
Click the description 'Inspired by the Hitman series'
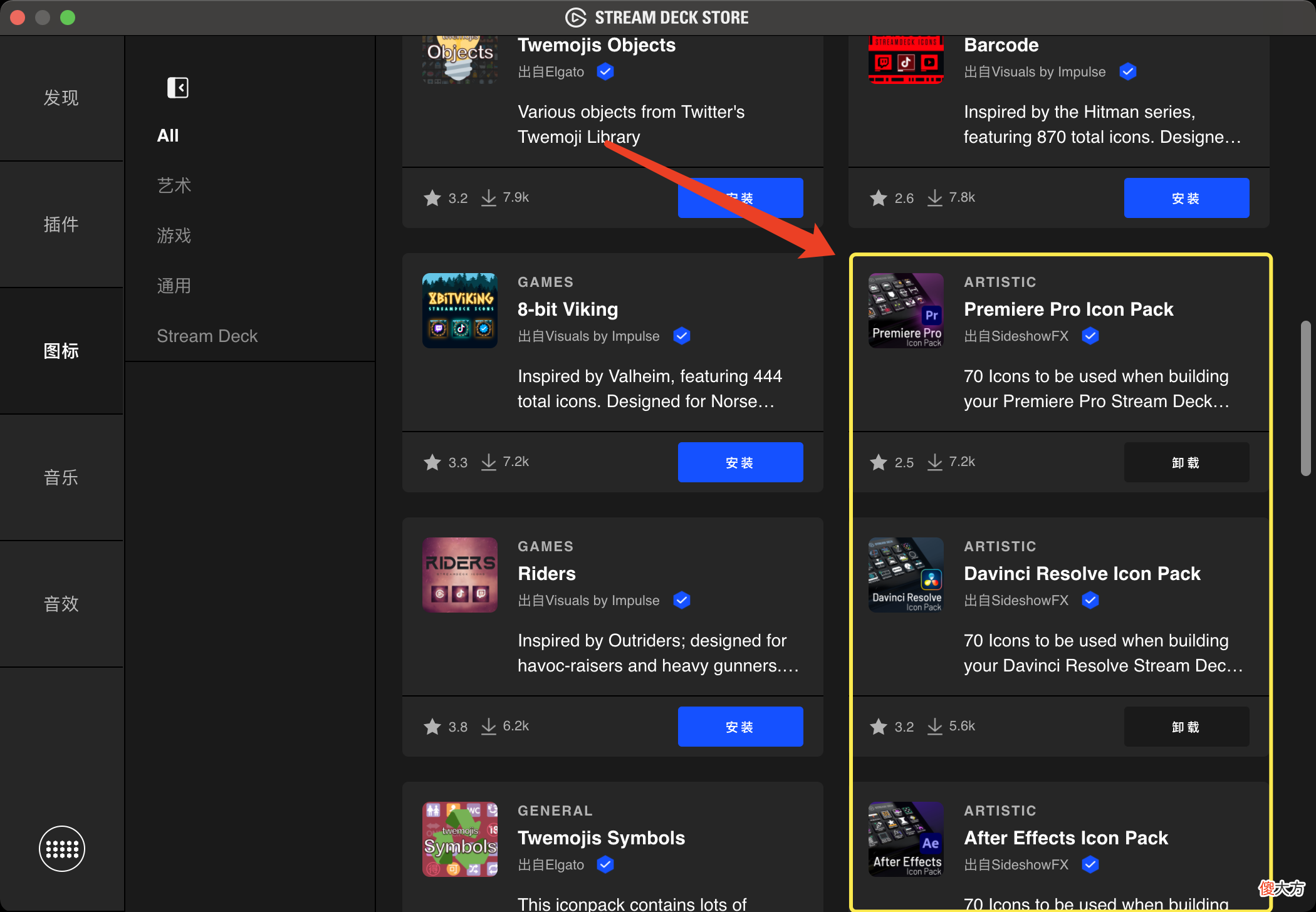click(x=1080, y=111)
